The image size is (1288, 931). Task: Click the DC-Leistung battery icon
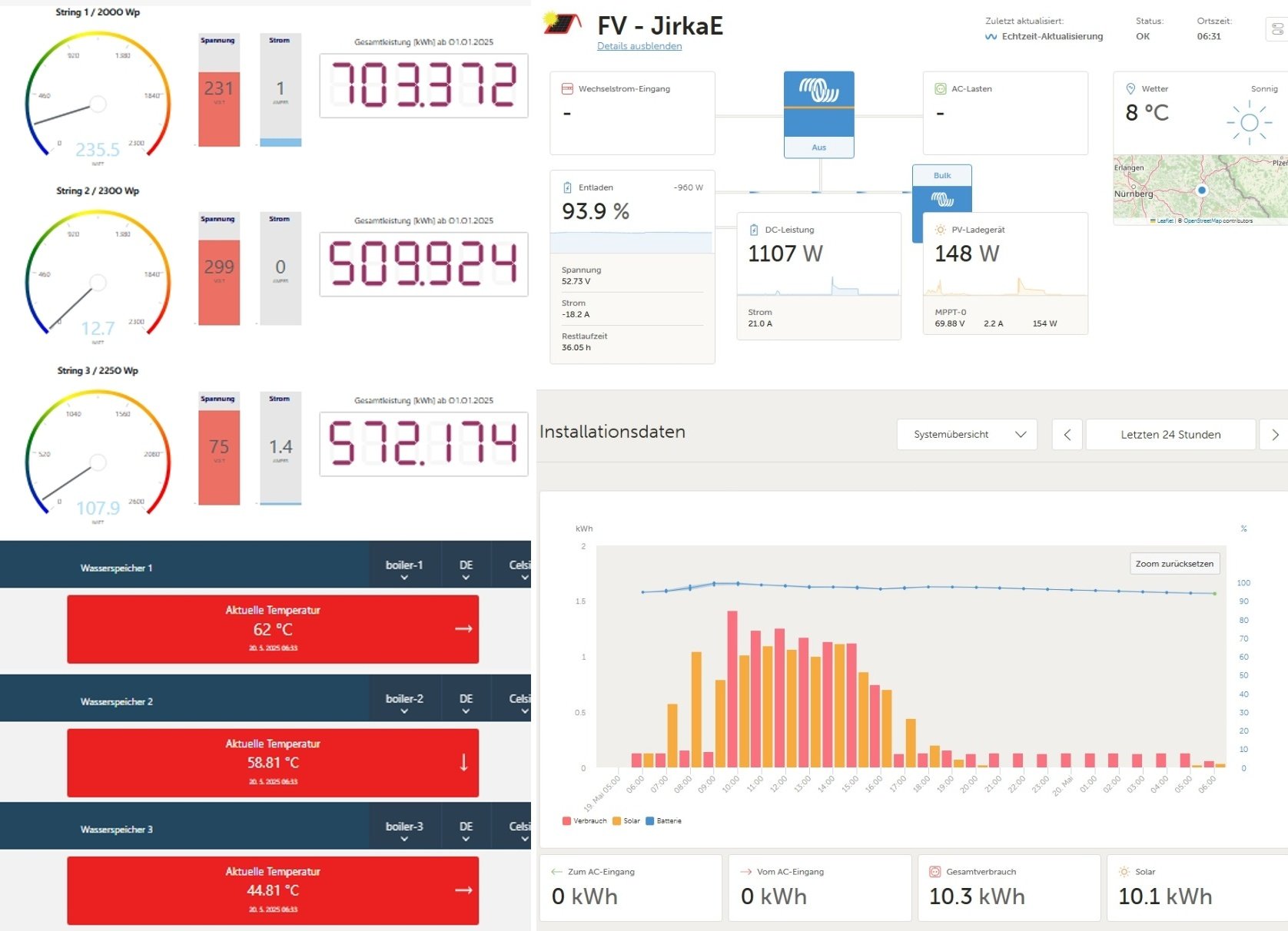[x=754, y=230]
